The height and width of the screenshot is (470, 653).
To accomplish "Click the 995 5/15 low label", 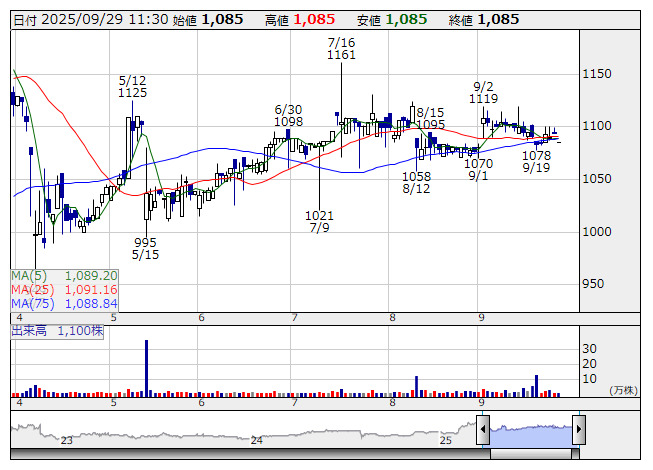I will pos(145,249).
